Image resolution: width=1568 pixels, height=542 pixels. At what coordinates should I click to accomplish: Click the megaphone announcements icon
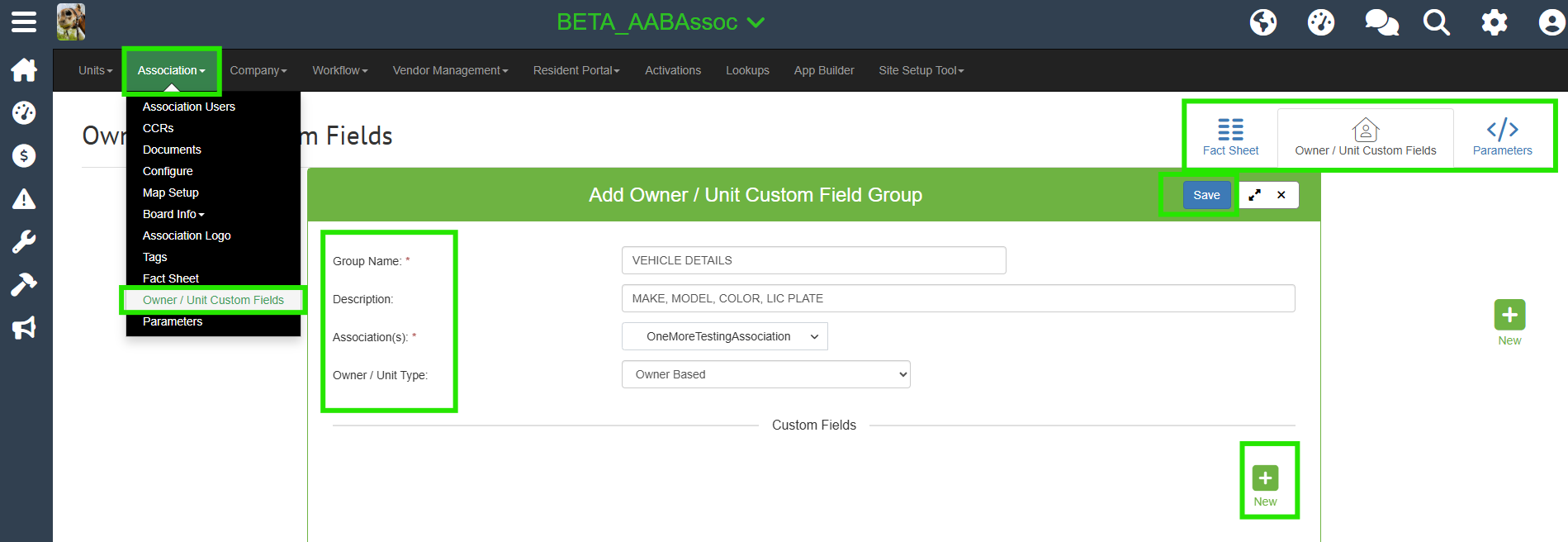(24, 328)
